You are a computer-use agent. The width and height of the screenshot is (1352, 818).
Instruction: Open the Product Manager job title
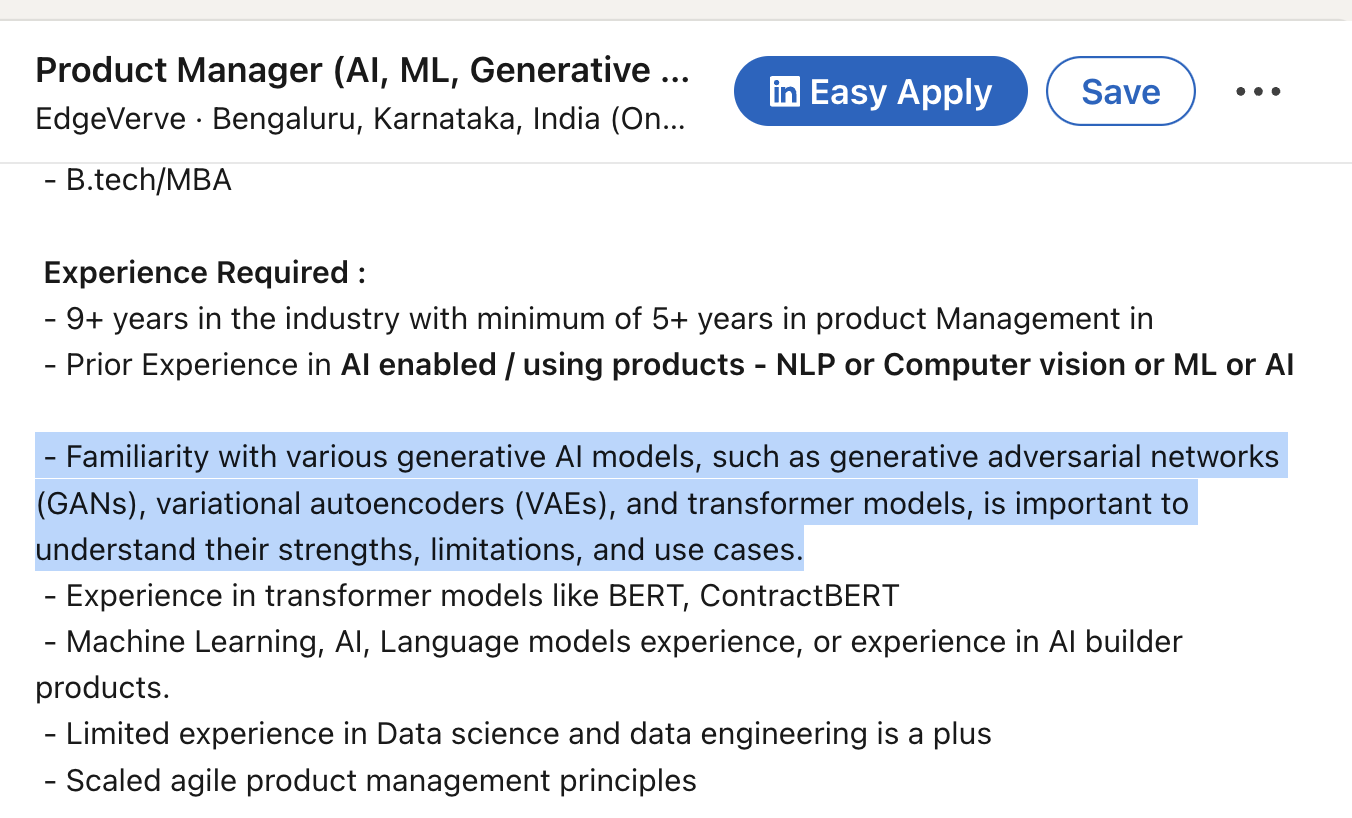tap(362, 71)
